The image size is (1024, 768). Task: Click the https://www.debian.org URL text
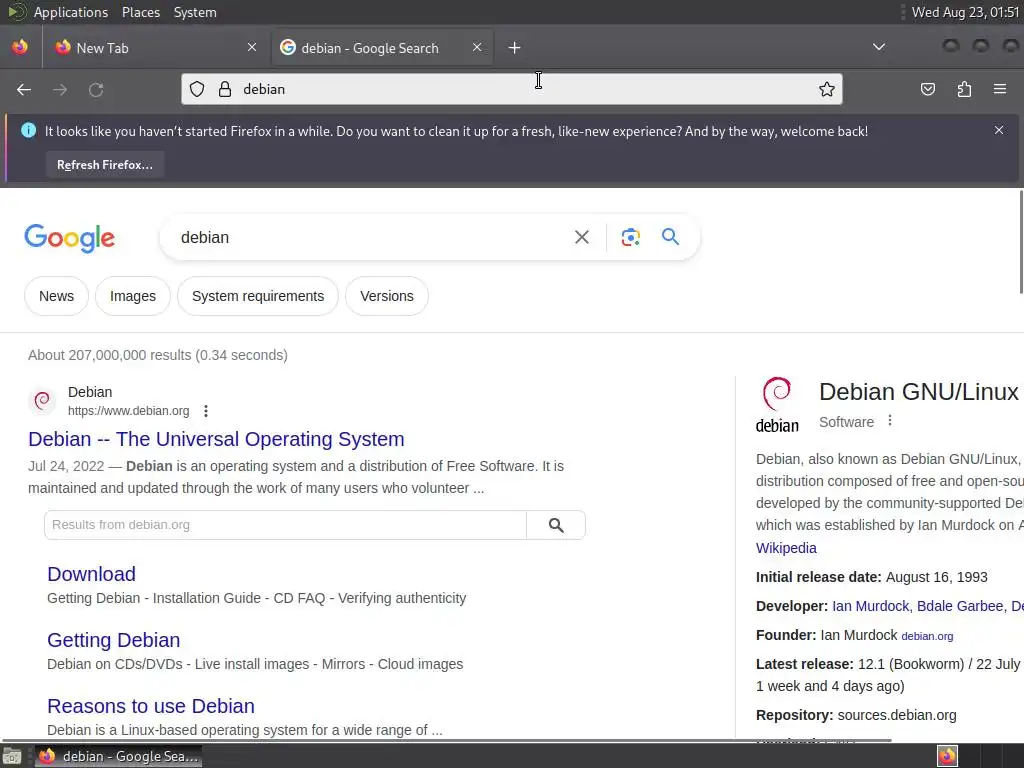click(129, 411)
